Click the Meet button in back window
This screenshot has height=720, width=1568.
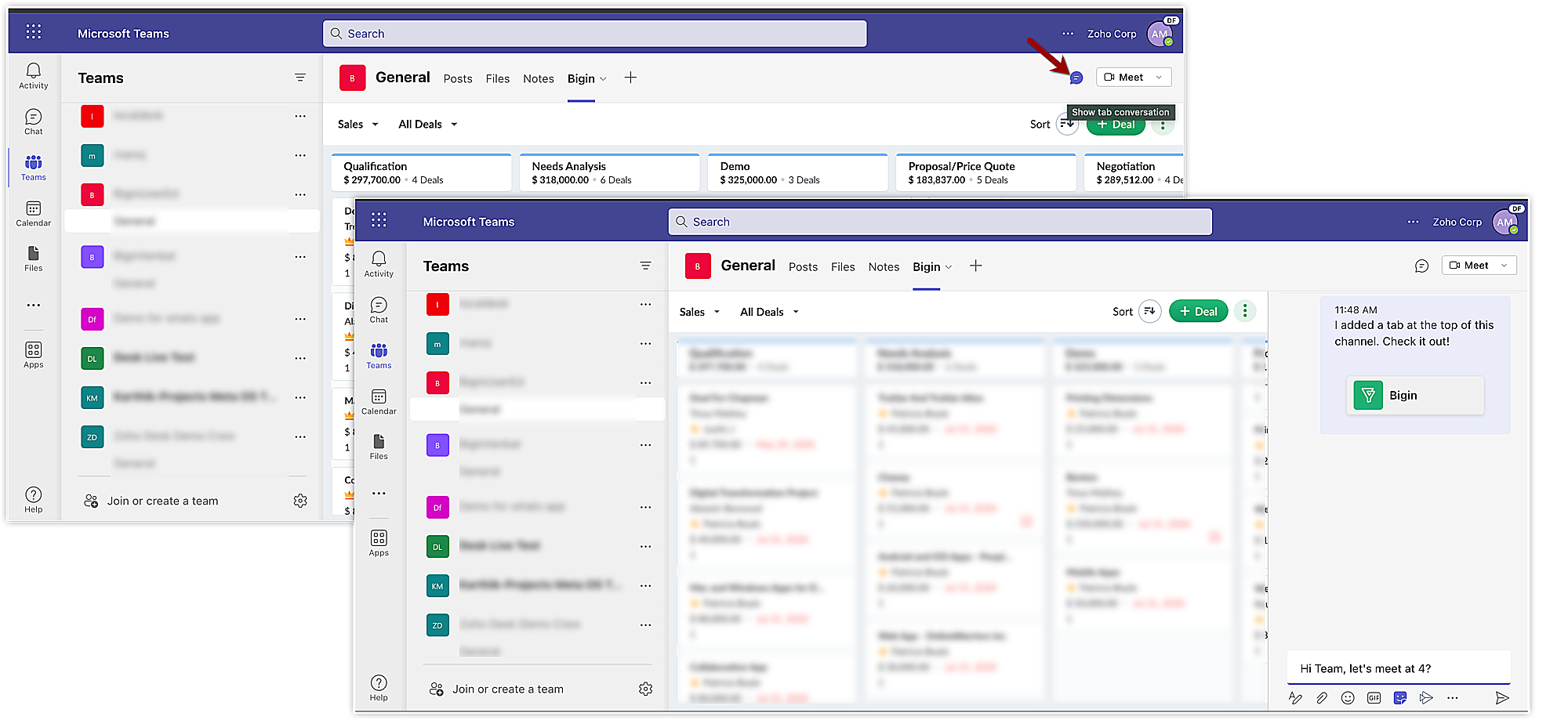coord(1123,78)
